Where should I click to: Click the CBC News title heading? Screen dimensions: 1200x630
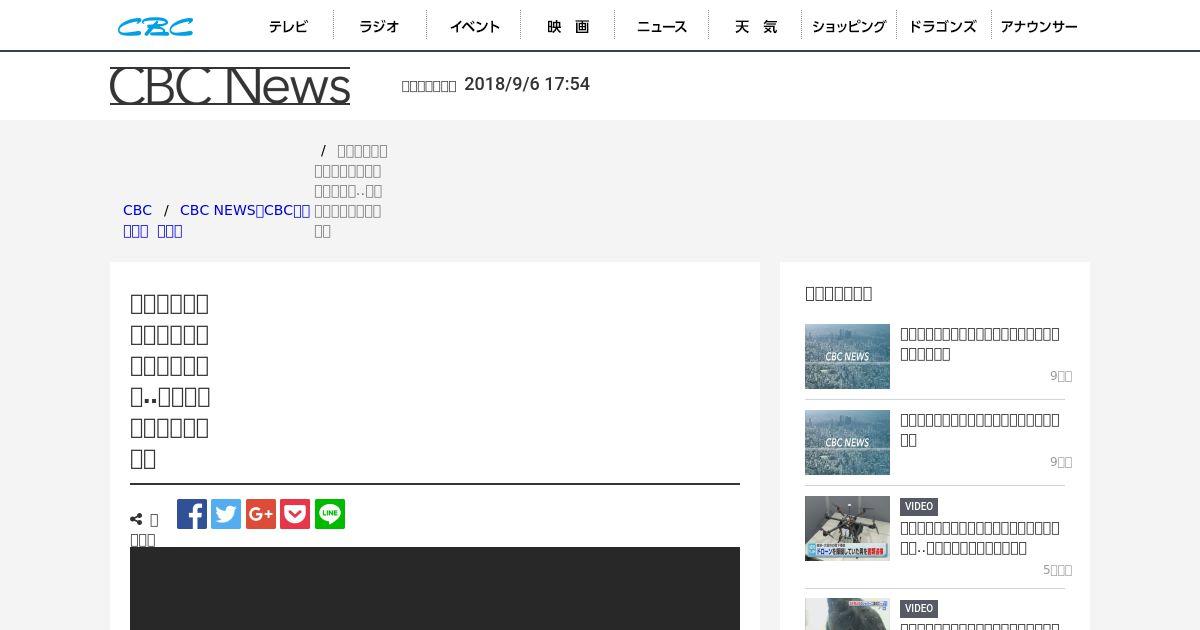point(230,86)
